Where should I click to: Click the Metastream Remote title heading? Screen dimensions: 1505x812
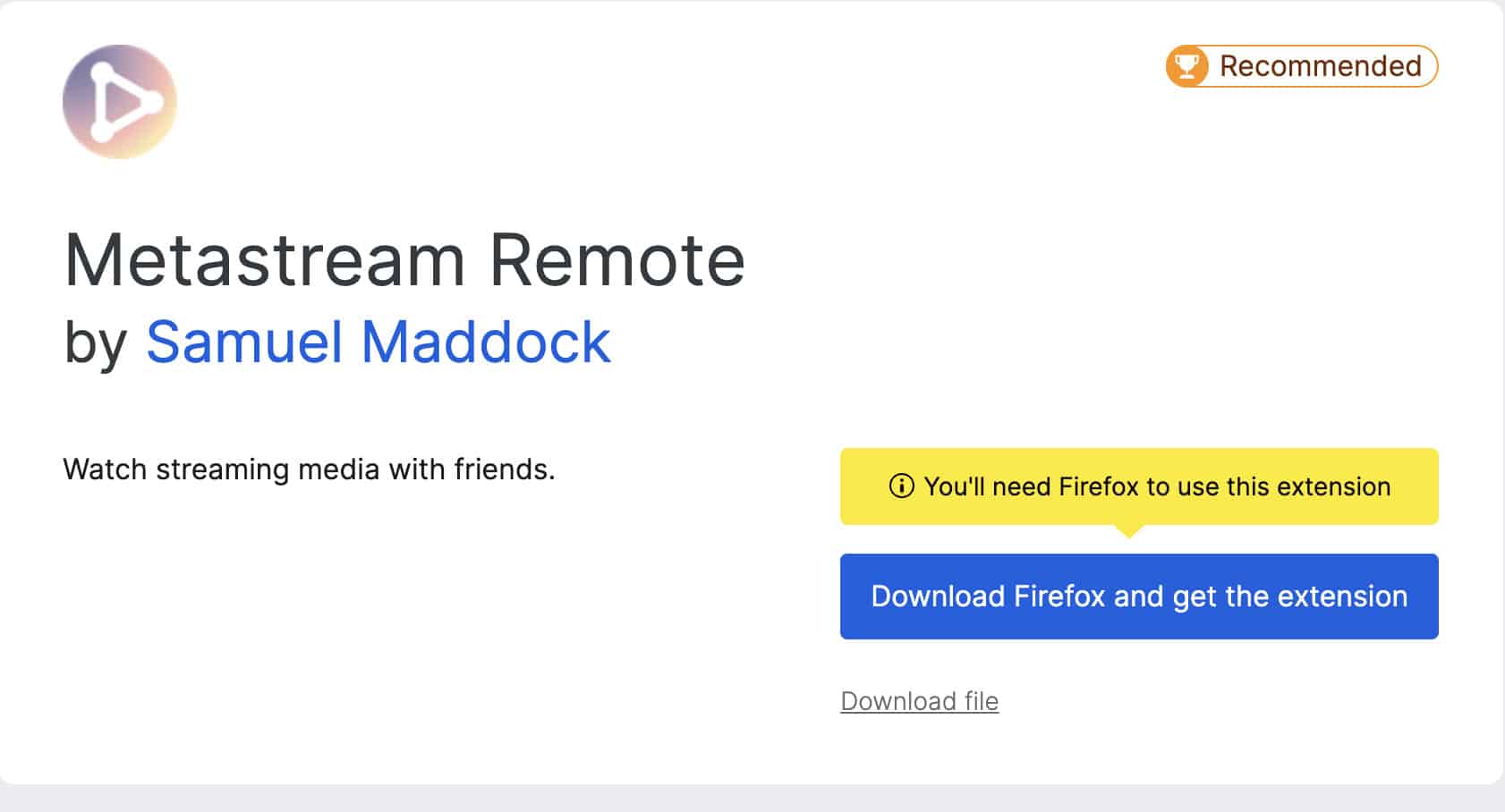point(404,260)
